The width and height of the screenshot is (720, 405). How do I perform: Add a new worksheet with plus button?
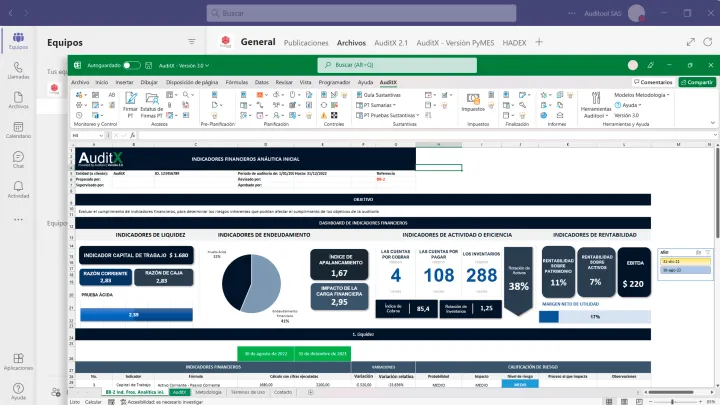pyautogui.click(x=310, y=392)
